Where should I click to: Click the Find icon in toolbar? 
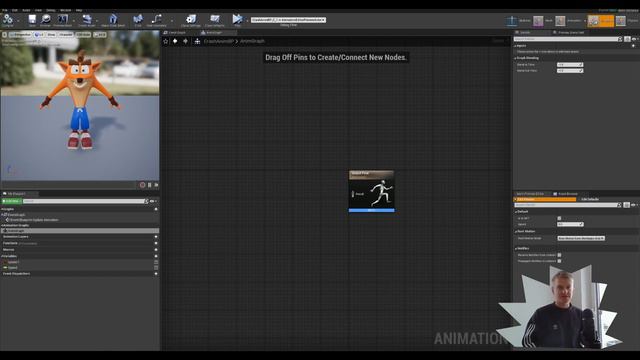pos(138,19)
